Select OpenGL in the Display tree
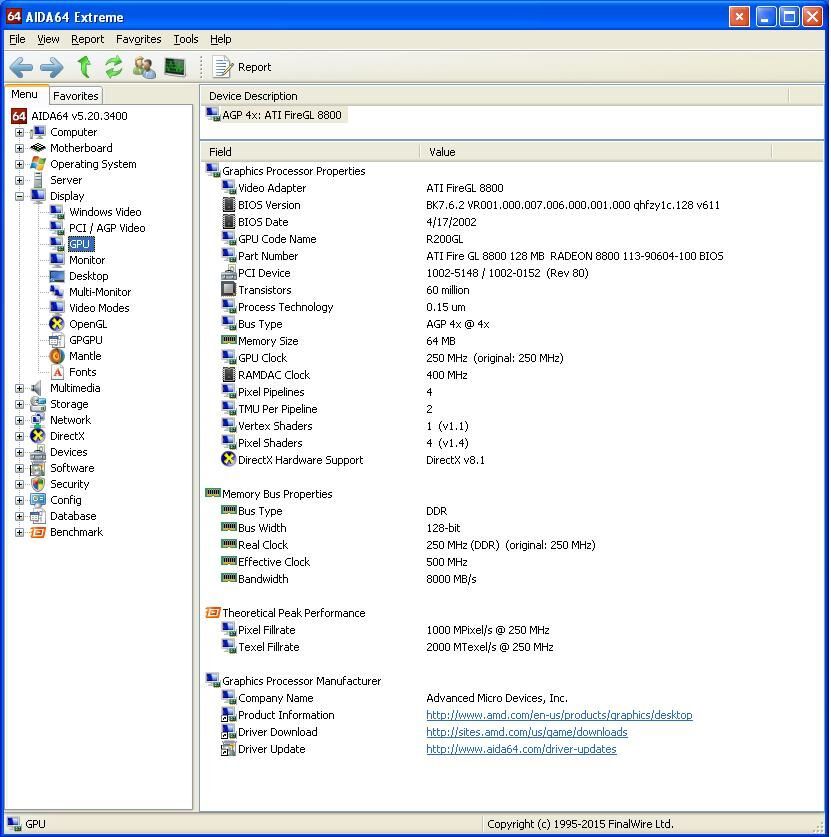The width and height of the screenshot is (831, 837). click(88, 324)
